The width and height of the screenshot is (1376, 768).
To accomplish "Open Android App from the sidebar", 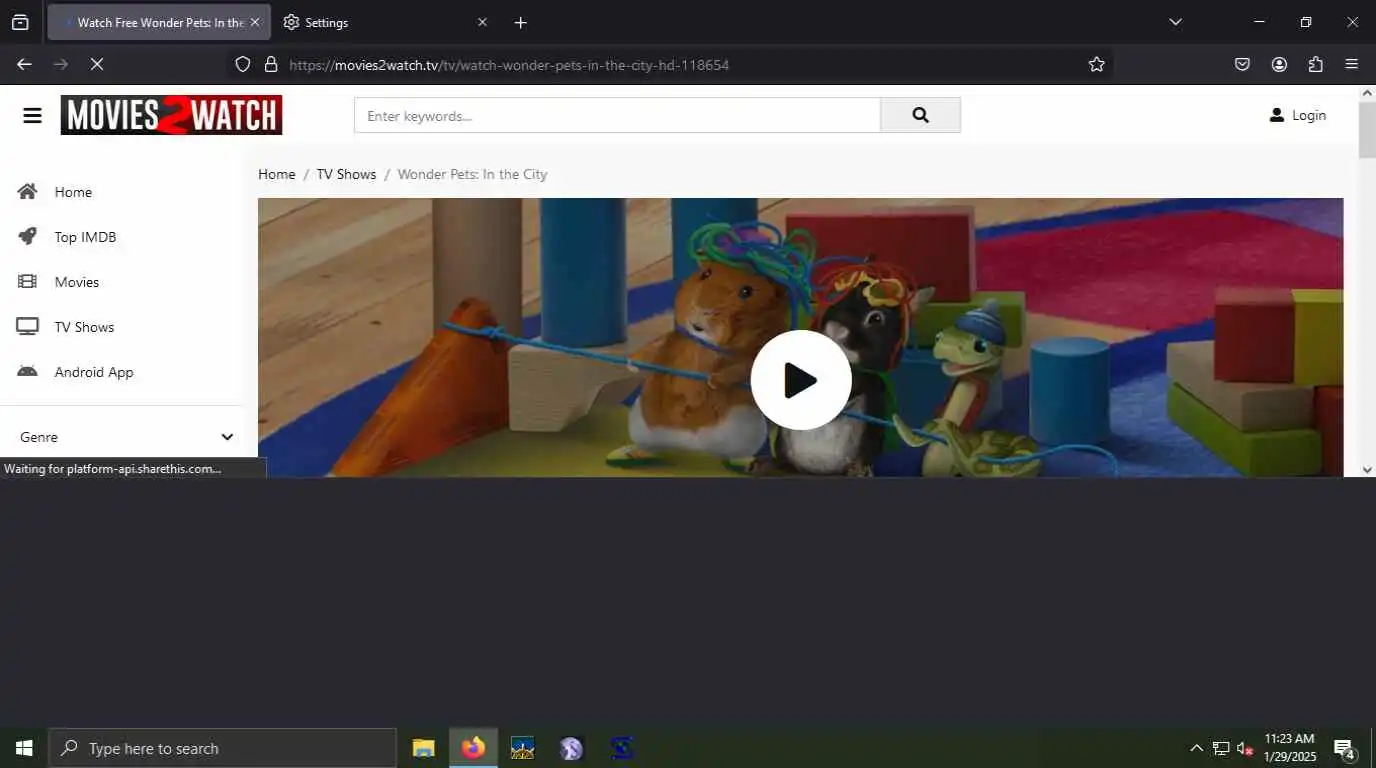I will tap(94, 372).
